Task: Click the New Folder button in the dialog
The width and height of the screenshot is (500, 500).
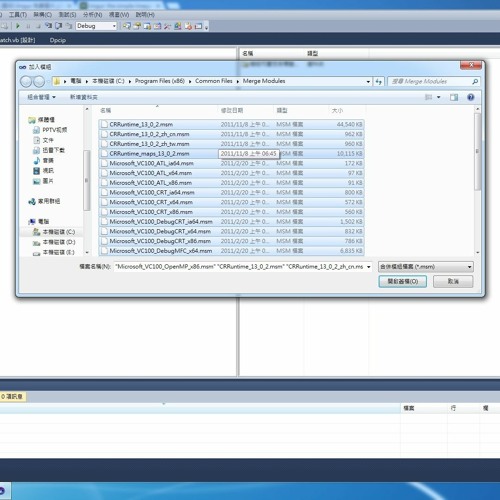Action: click(84, 97)
